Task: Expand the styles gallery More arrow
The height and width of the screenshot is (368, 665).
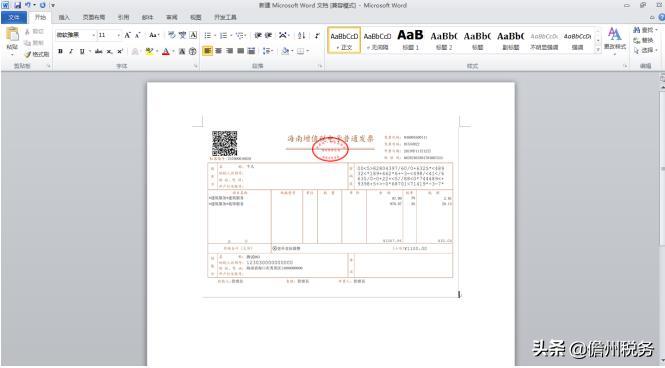Action: (x=598, y=49)
